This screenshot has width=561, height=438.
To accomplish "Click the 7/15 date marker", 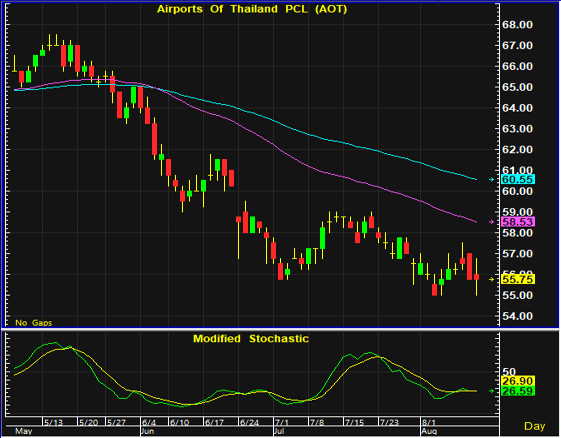I will click(354, 423).
